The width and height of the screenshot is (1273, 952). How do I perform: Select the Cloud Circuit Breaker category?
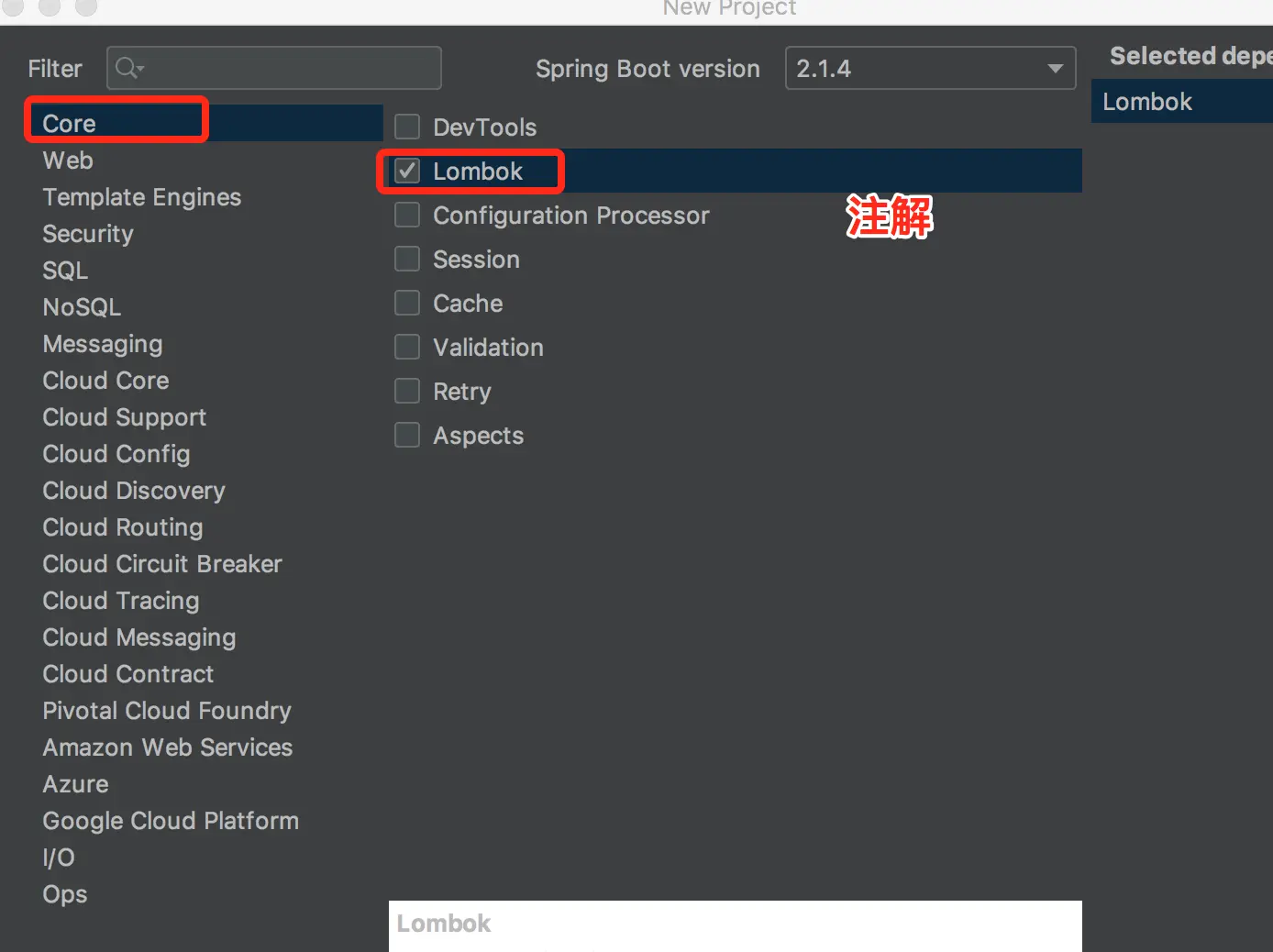click(x=162, y=564)
